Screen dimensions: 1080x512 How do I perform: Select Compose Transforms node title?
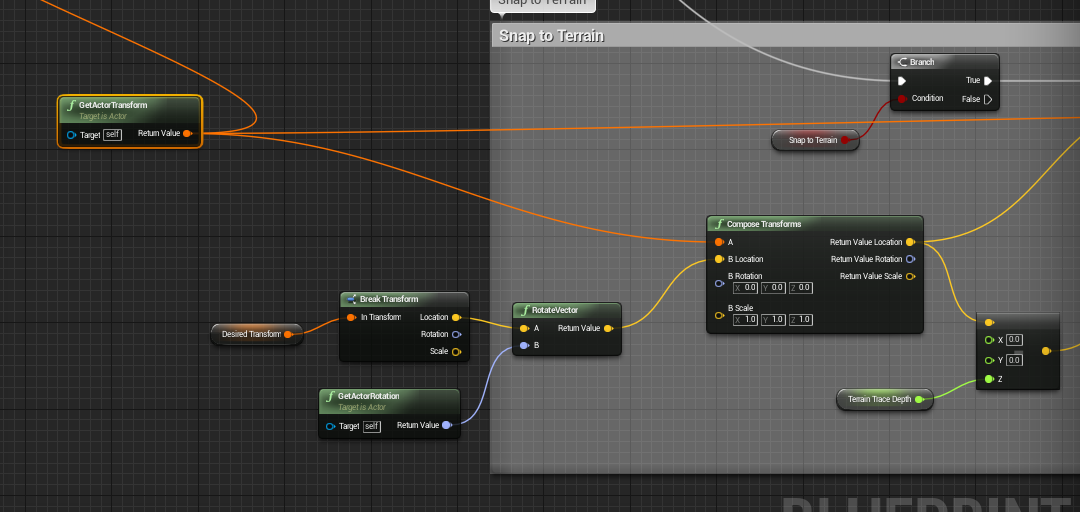point(764,224)
